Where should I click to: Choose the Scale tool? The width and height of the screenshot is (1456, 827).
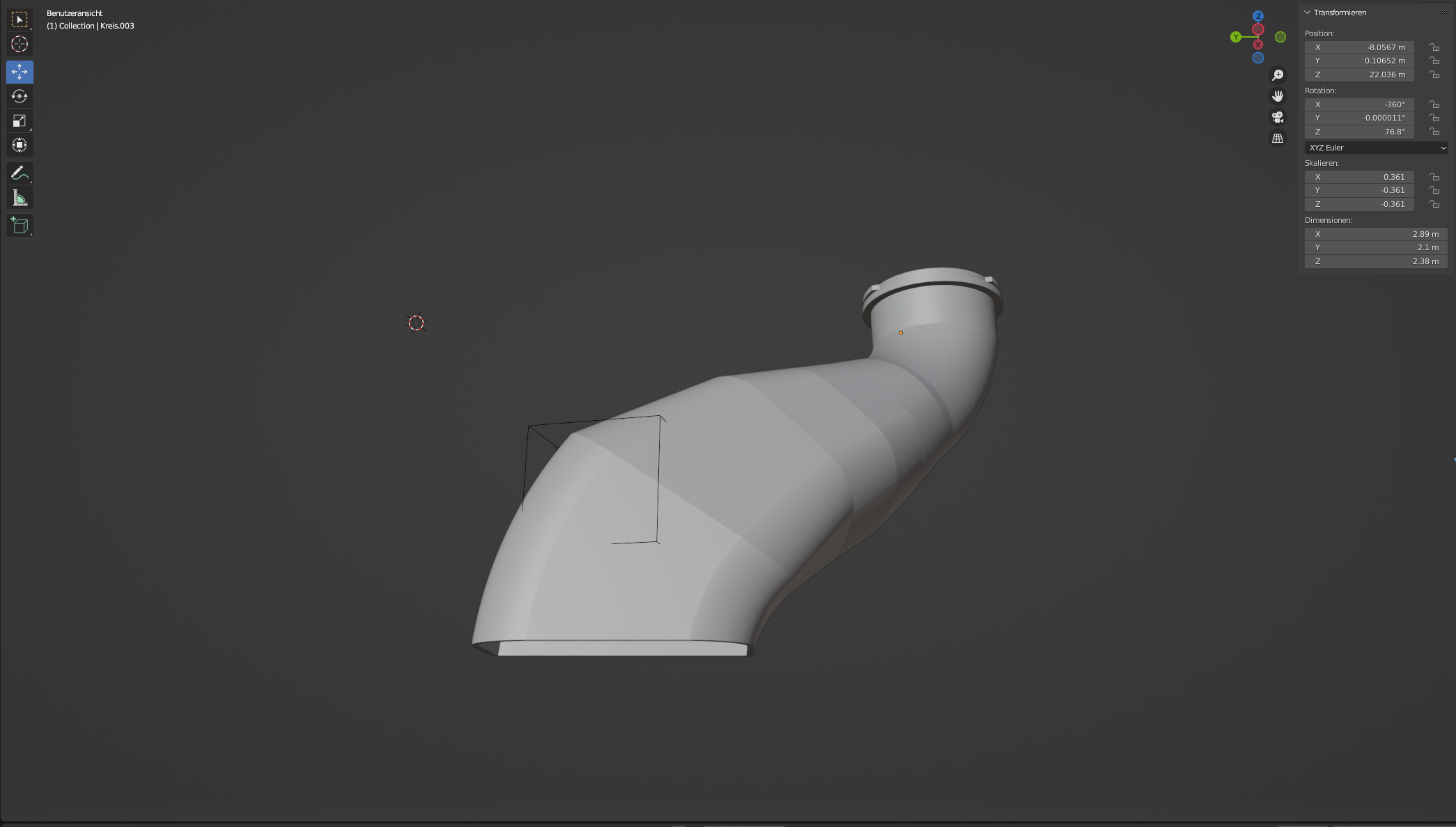pyautogui.click(x=20, y=121)
